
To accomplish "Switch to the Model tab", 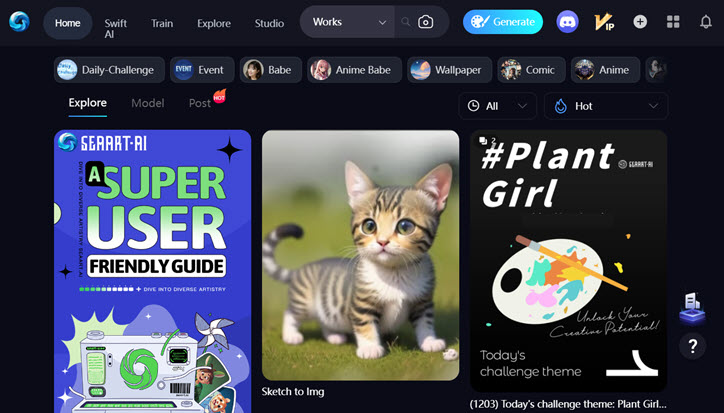I will coord(148,103).
